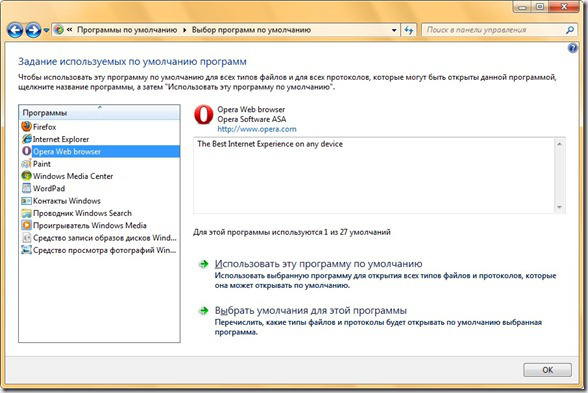588x393 pixels.
Task: Expand the address bar history dropdown
Action: coord(394,30)
